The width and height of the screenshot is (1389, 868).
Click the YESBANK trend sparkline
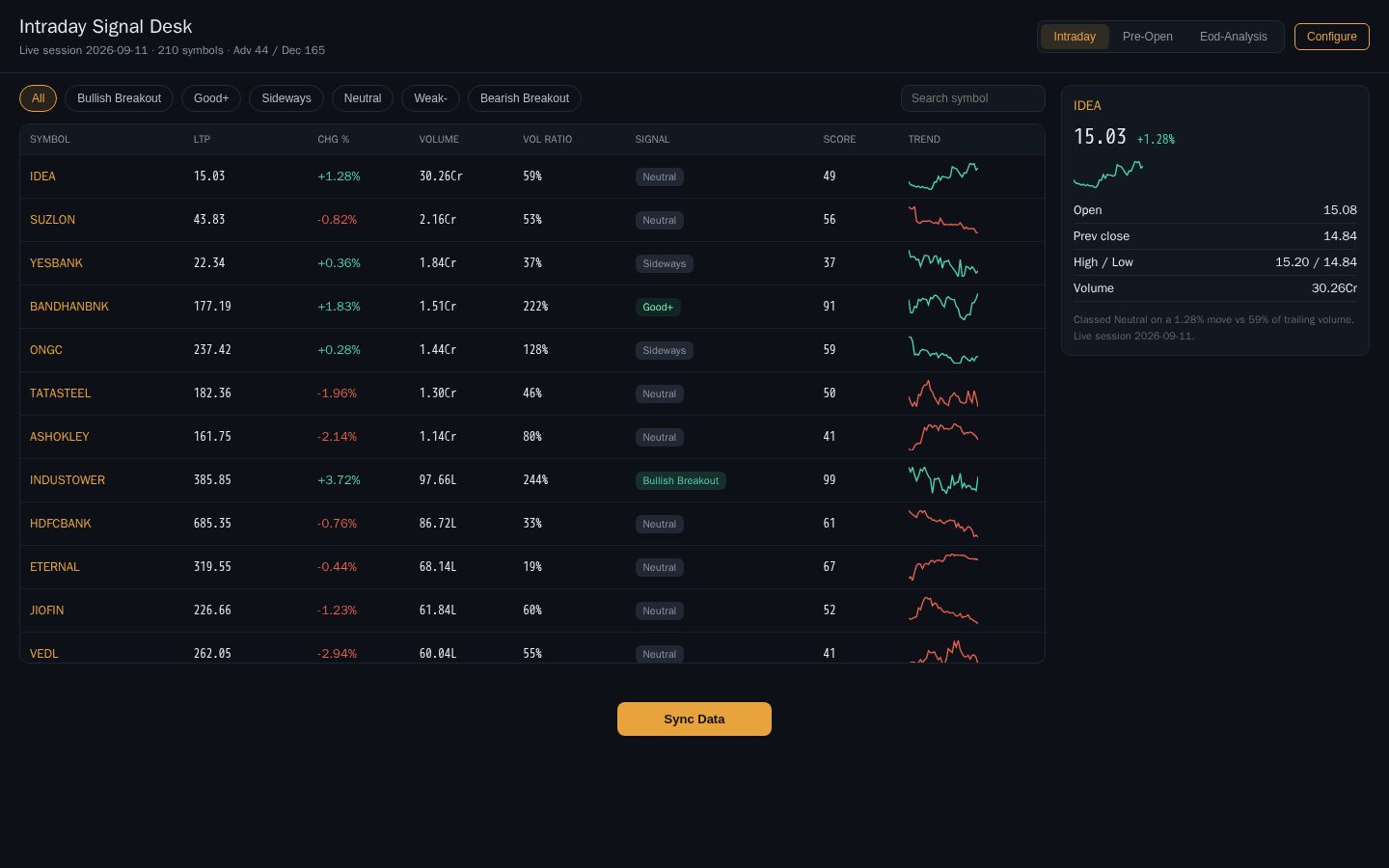(x=943, y=263)
